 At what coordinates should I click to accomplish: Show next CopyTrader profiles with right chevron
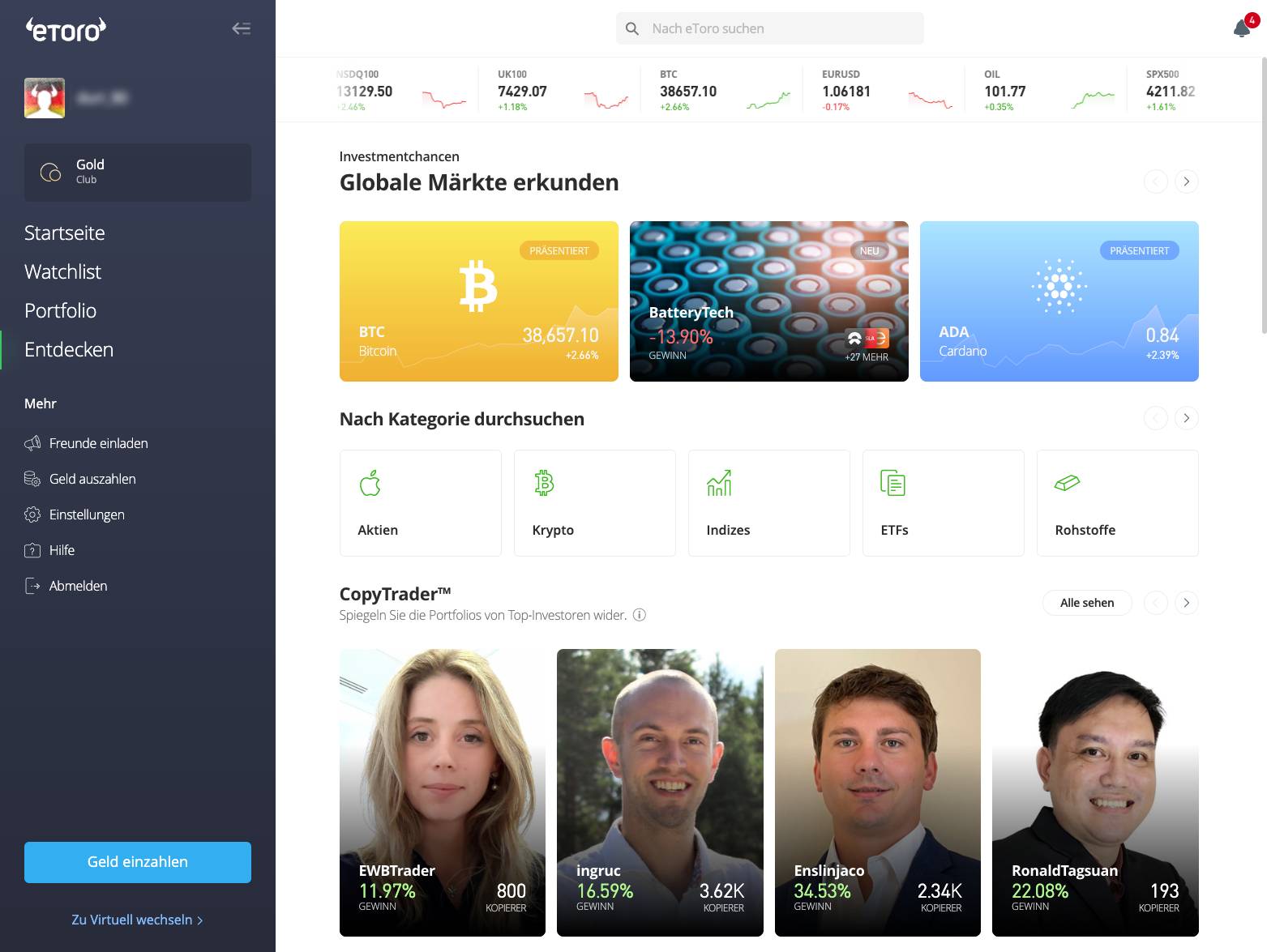(x=1186, y=603)
